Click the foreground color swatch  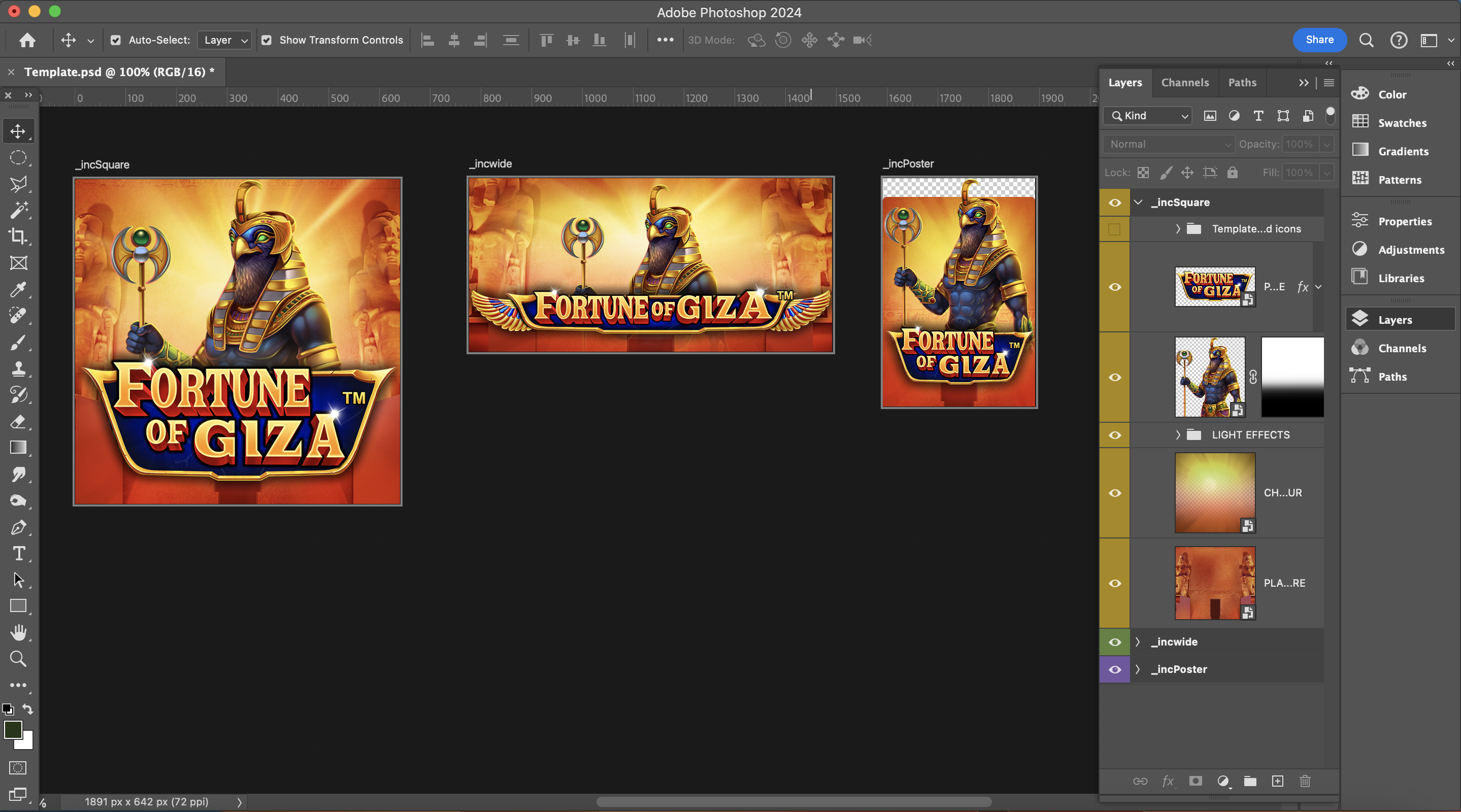point(13,729)
